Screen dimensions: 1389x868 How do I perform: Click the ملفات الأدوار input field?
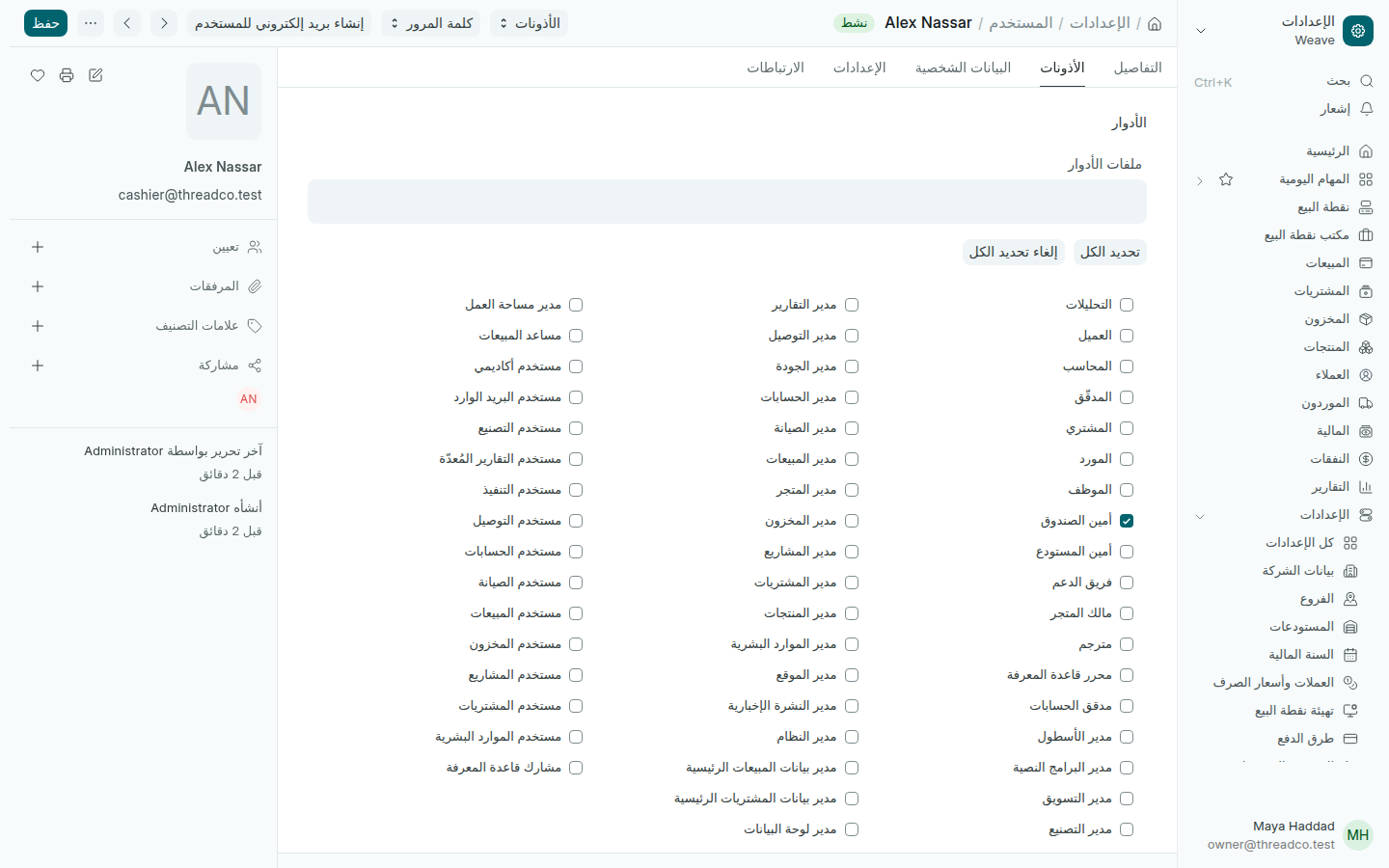(727, 202)
